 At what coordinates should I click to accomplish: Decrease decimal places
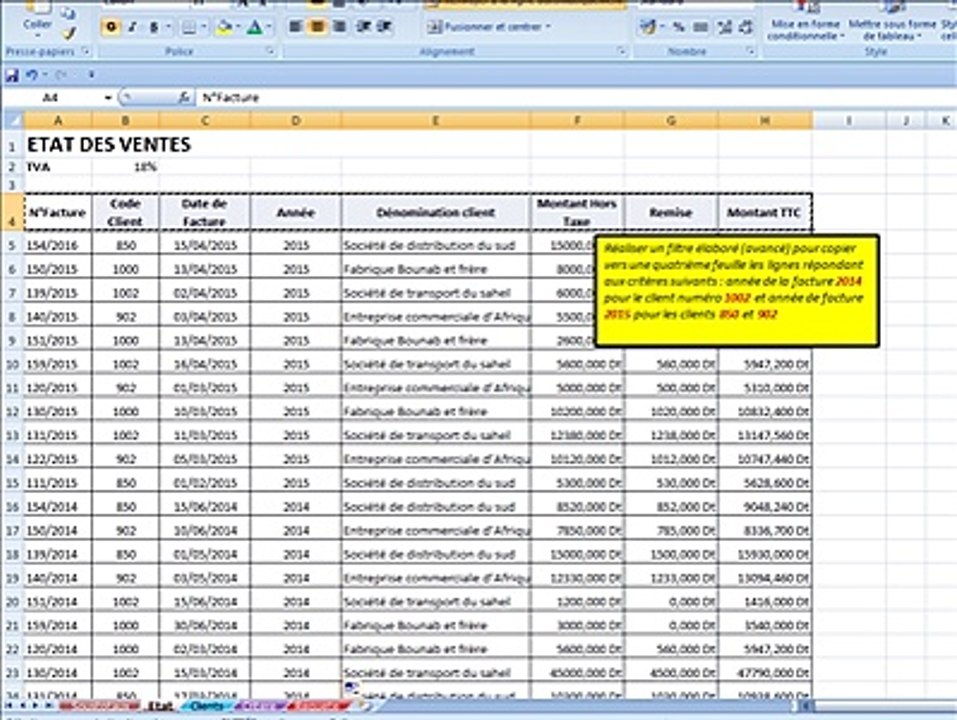click(746, 27)
